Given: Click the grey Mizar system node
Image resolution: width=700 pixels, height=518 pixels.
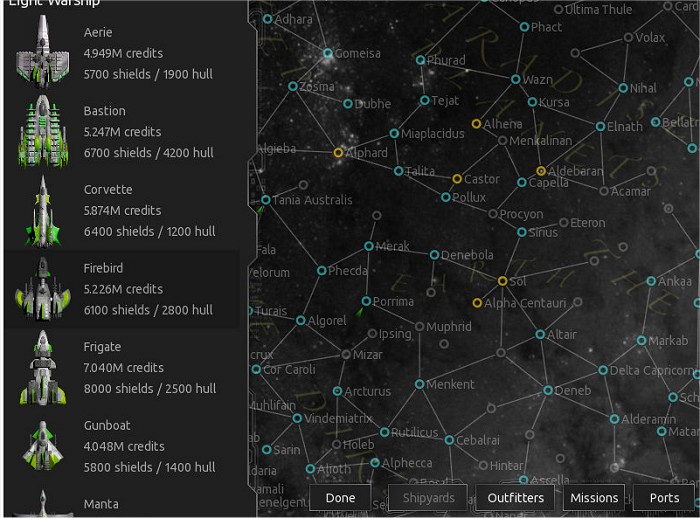Looking at the screenshot, I should [346, 355].
